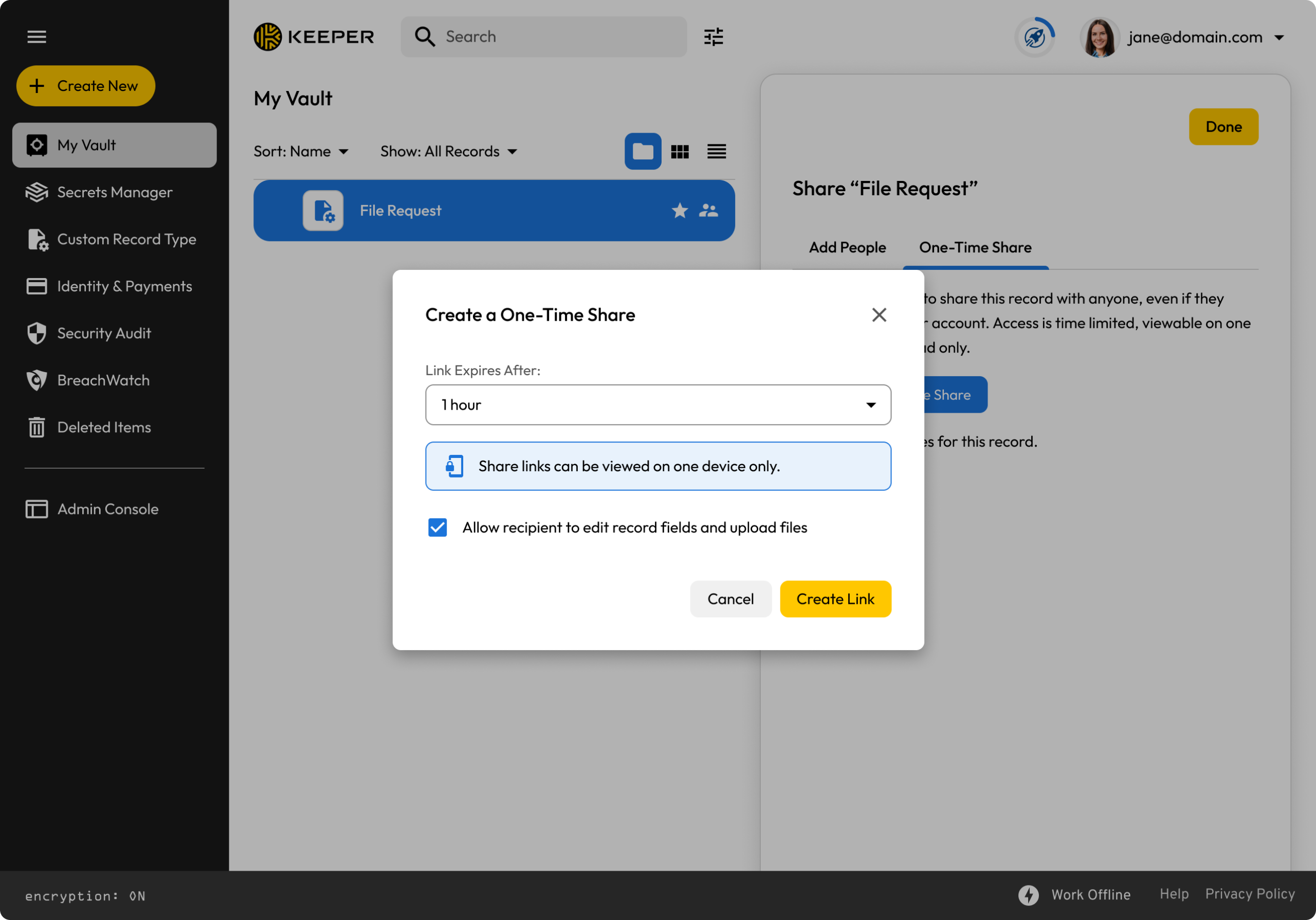1316x920 pixels.
Task: Click the favorite star on File Request
Action: click(x=680, y=210)
